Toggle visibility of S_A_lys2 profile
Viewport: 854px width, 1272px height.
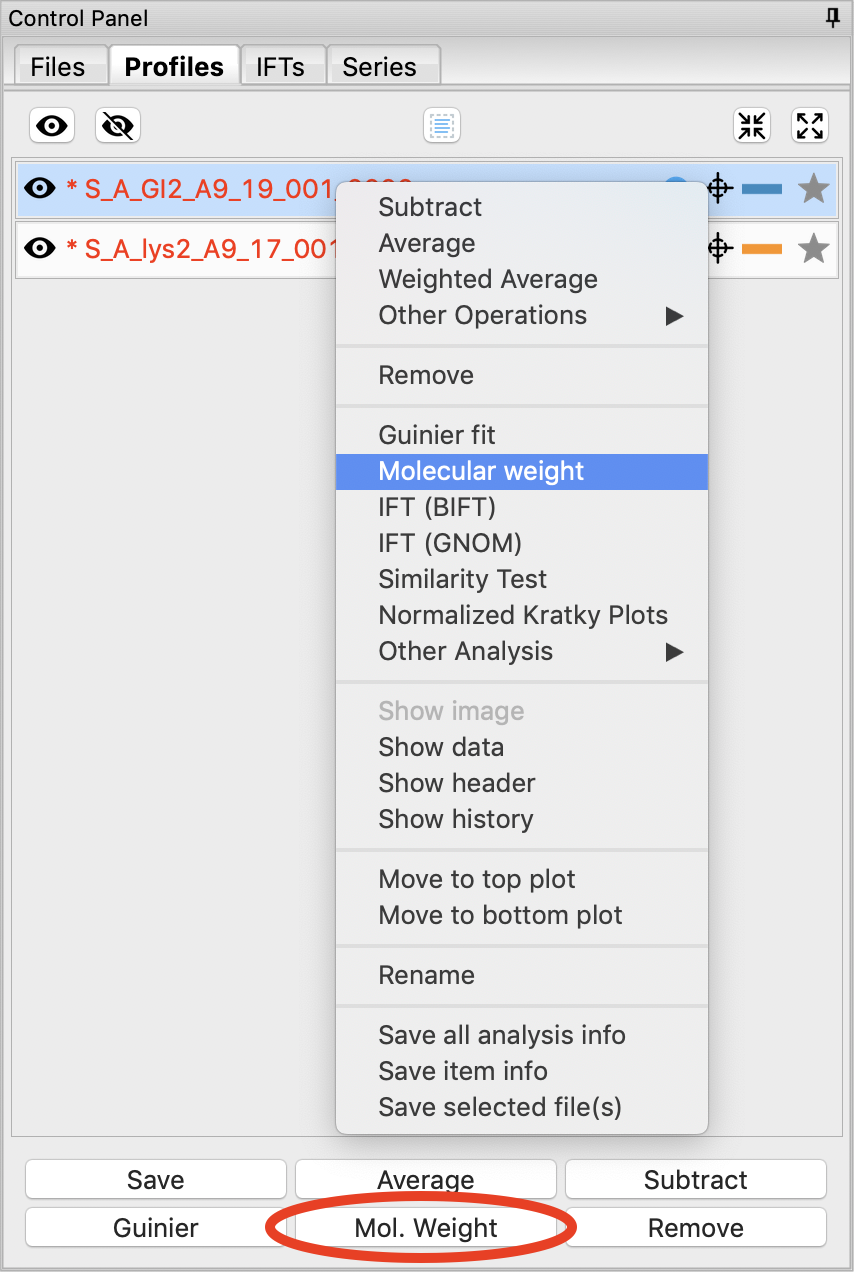40,248
